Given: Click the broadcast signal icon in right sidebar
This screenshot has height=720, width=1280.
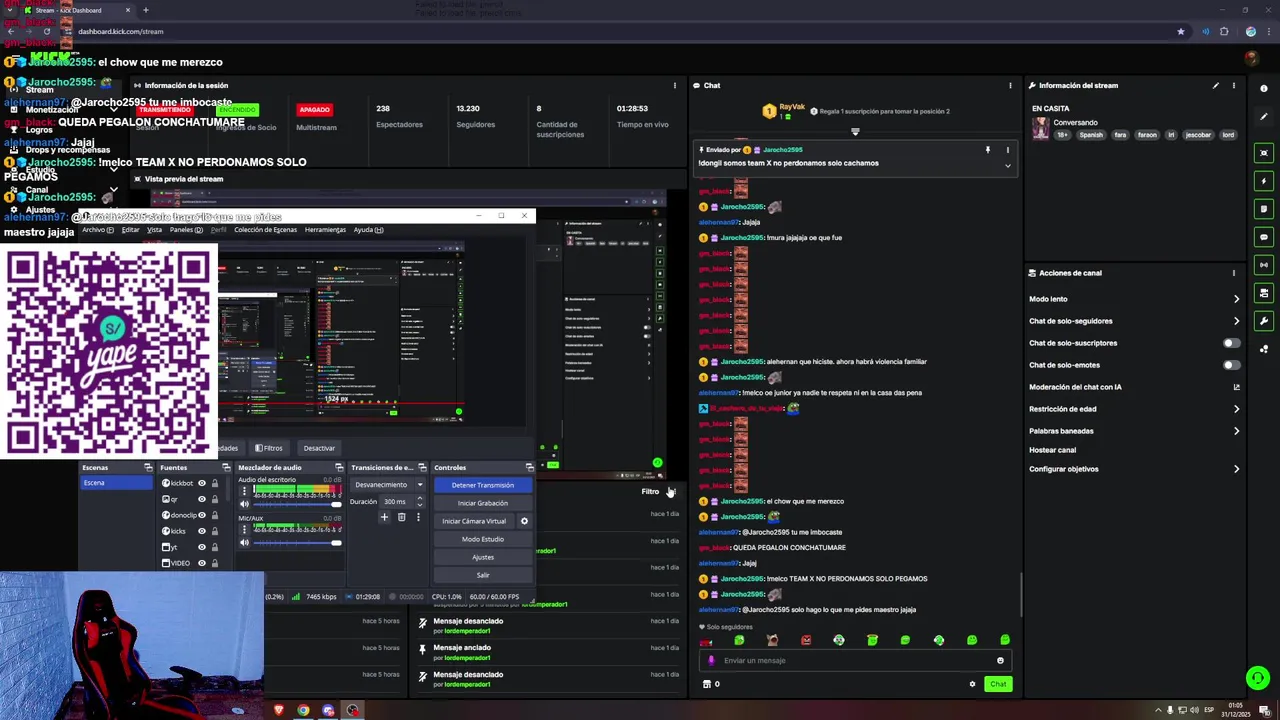Looking at the screenshot, I should click(1264, 265).
